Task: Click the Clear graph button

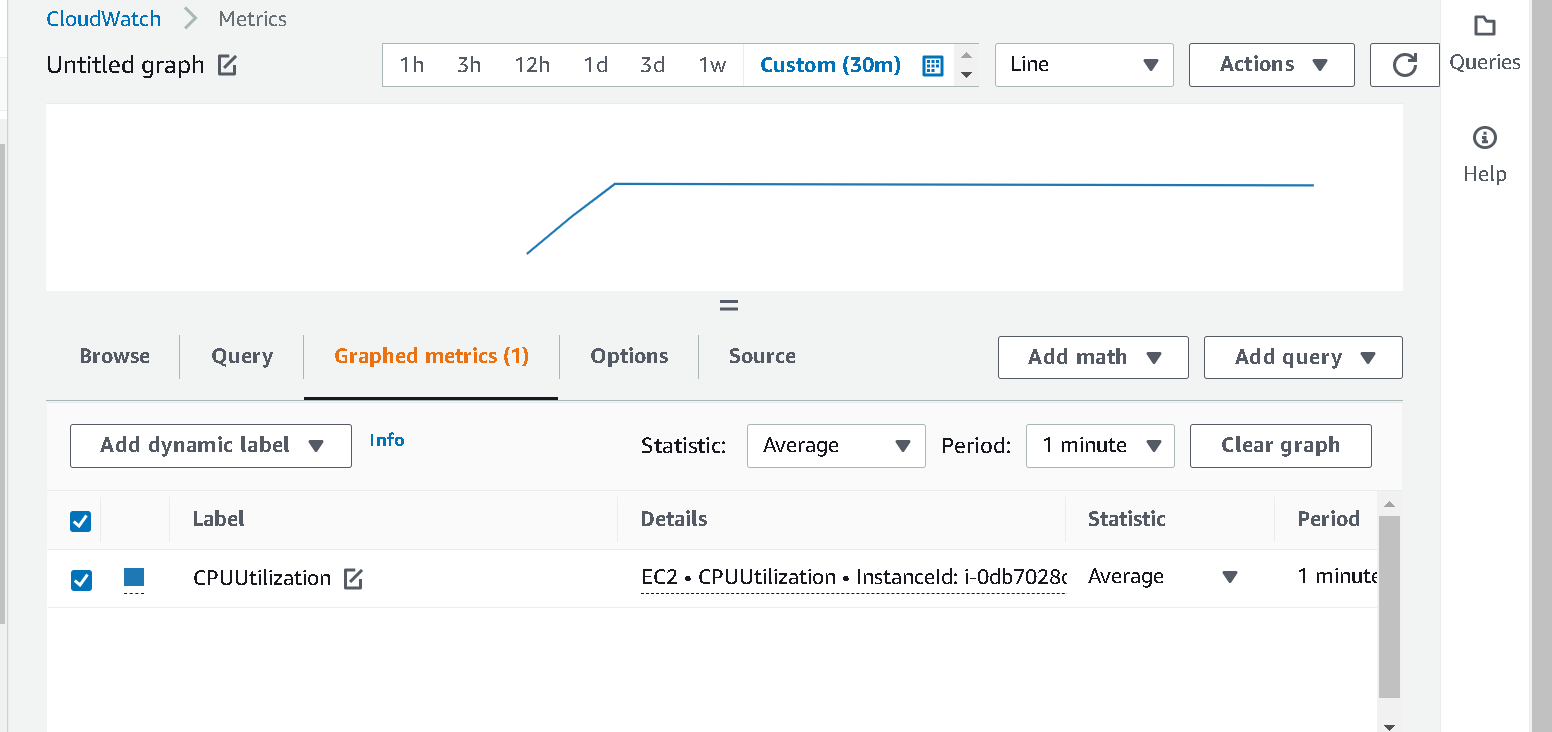Action: tap(1280, 446)
